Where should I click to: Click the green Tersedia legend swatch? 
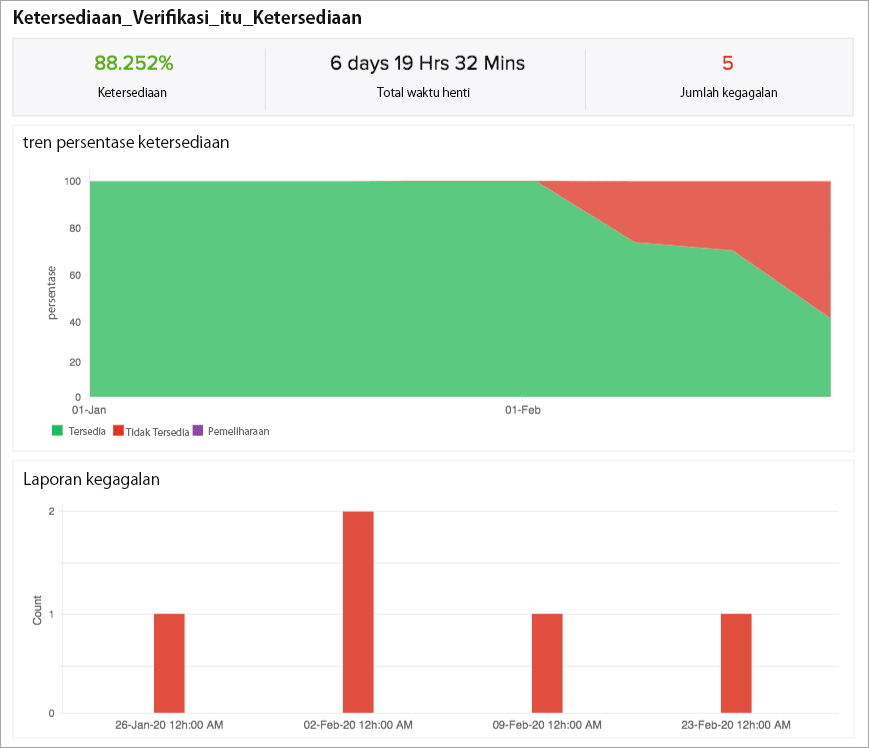pos(57,431)
